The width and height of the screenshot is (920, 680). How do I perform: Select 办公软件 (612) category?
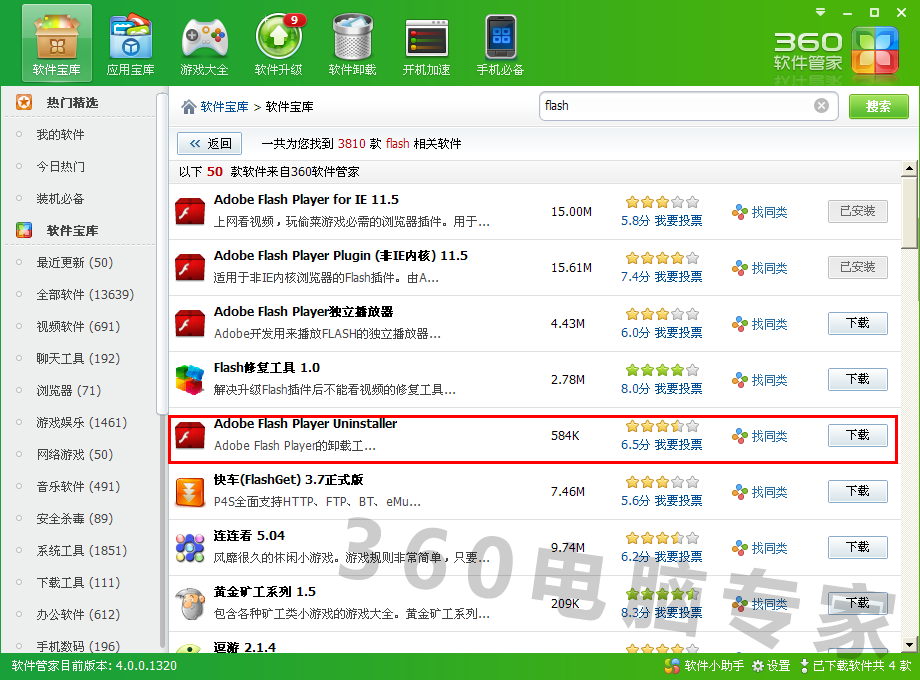(78, 614)
